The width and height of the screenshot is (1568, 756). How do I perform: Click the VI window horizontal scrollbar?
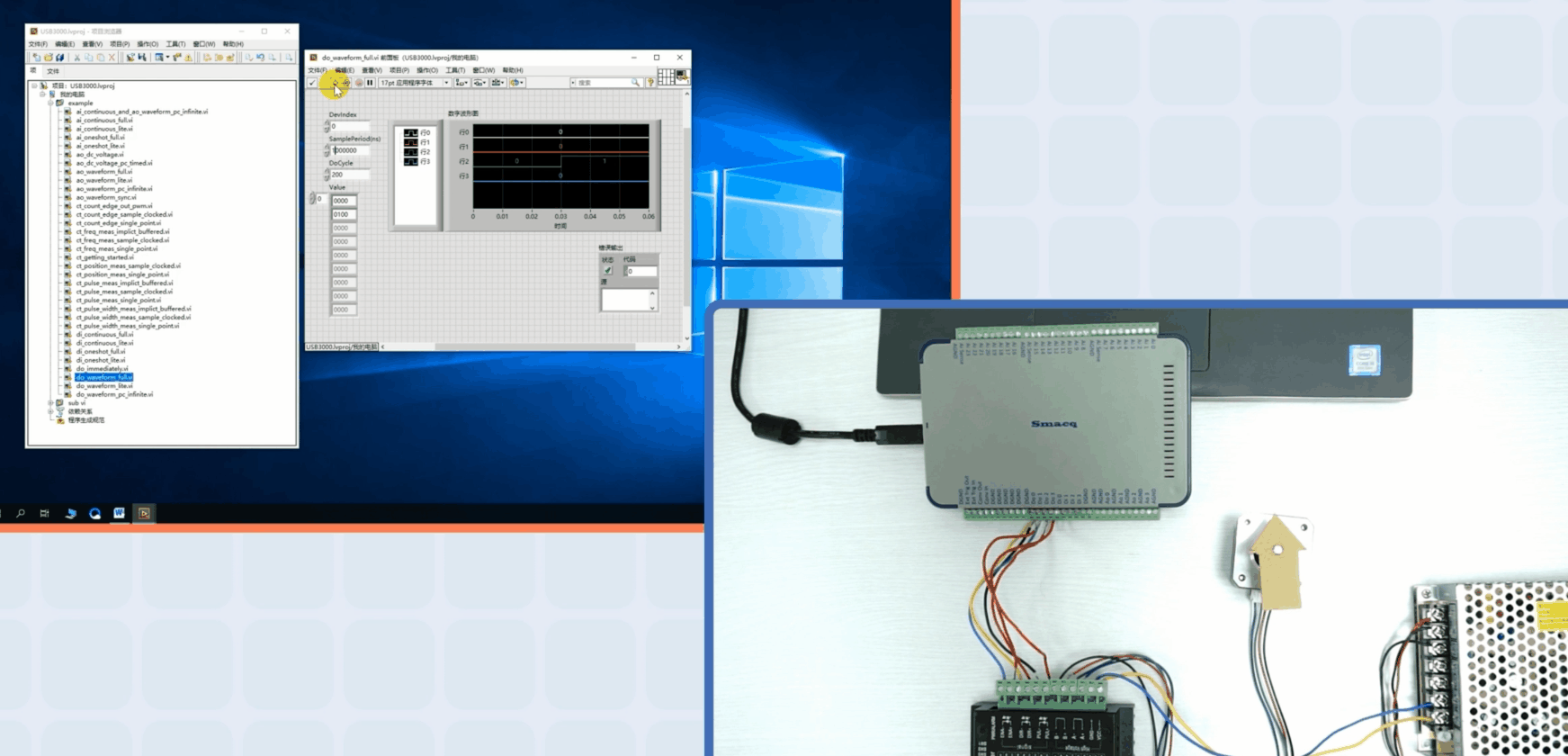click(531, 346)
